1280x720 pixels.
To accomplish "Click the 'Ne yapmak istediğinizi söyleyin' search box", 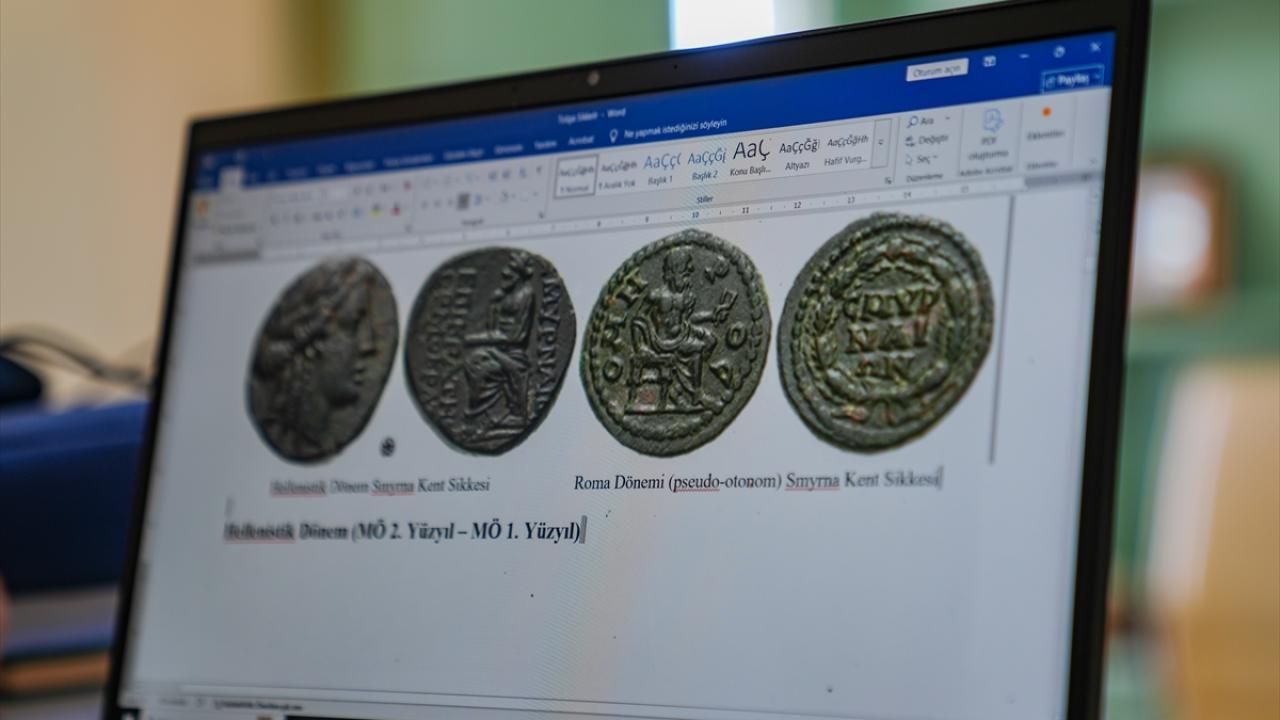I will 676,129.
